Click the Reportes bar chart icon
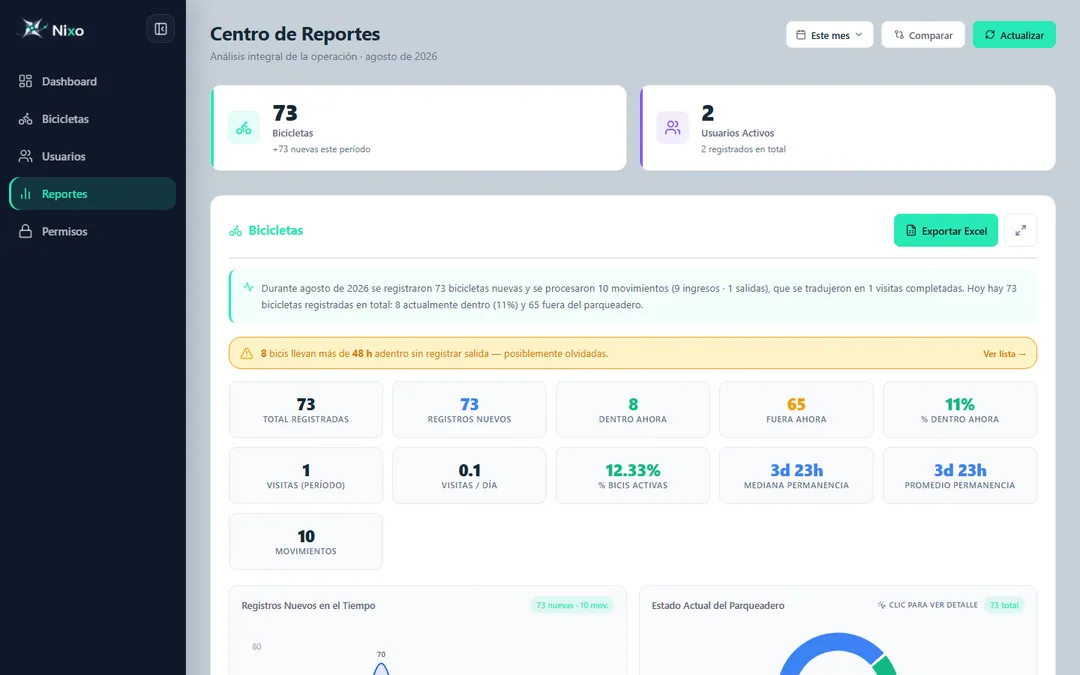This screenshot has width=1080, height=675. click(25, 194)
